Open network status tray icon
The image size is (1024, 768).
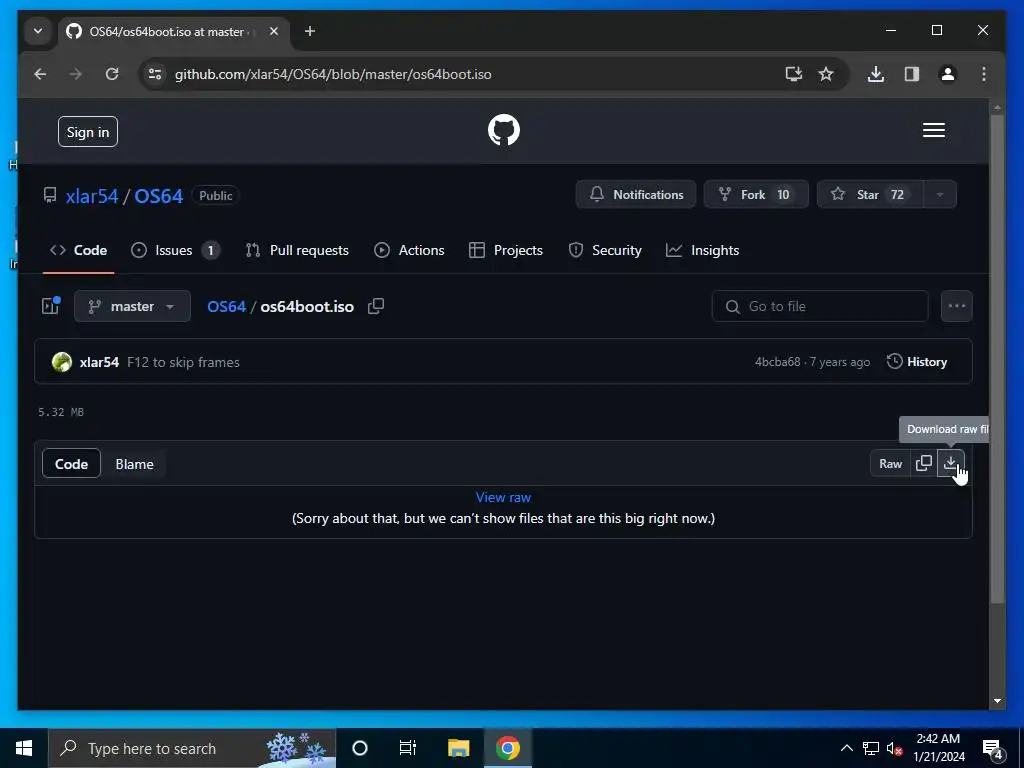pos(871,748)
